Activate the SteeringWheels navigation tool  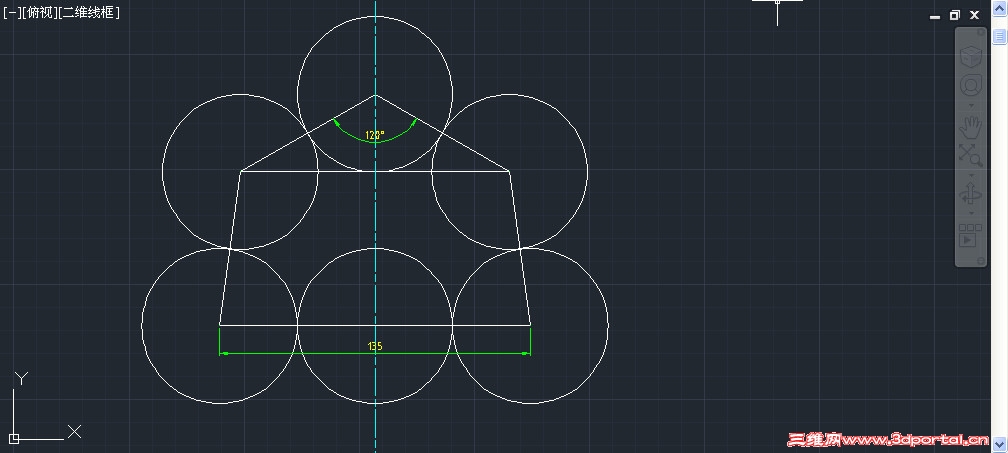pos(970,85)
